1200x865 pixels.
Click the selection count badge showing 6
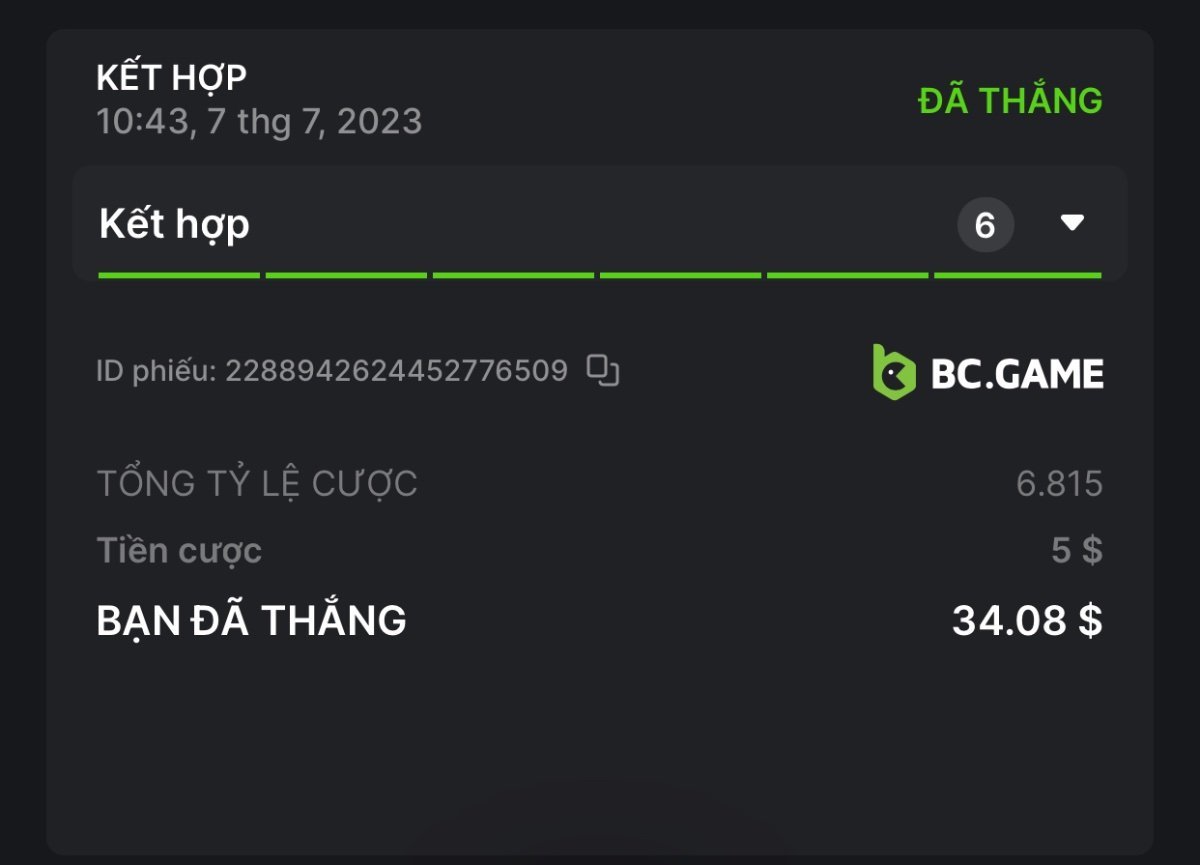tap(985, 225)
